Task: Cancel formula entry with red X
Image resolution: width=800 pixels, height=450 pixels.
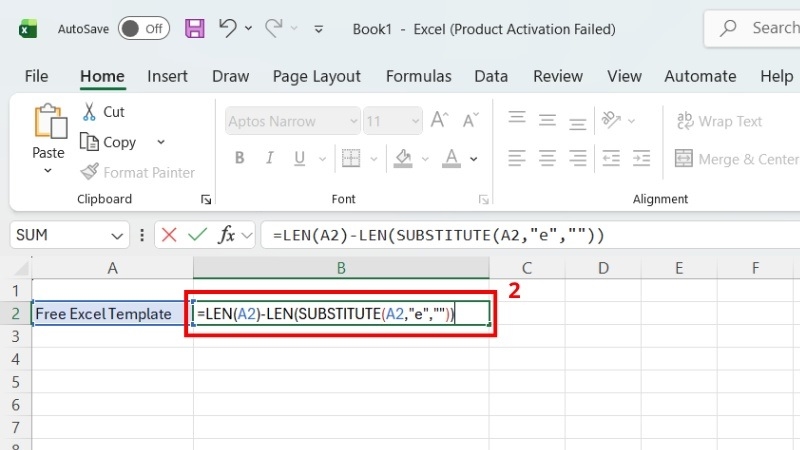Action: click(169, 235)
